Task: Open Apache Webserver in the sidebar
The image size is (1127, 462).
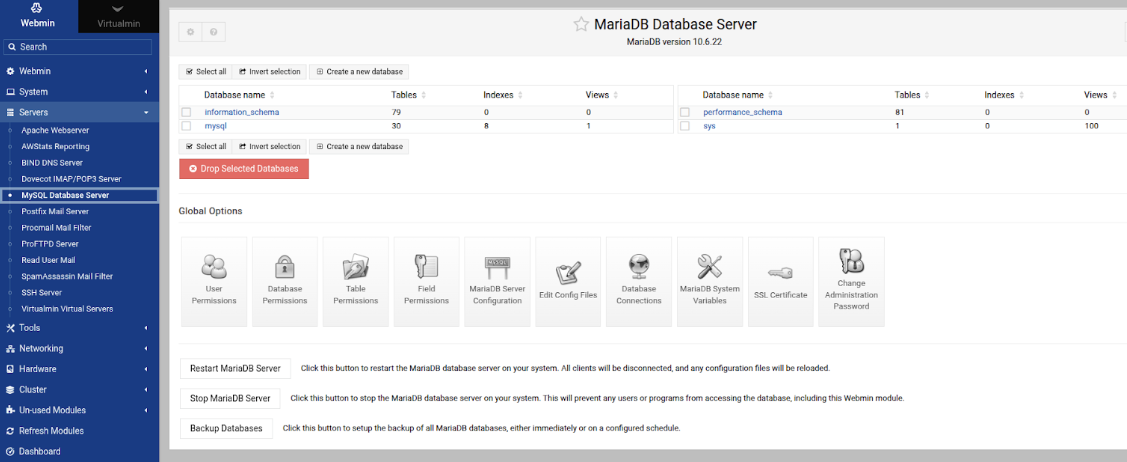Action: coord(55,130)
